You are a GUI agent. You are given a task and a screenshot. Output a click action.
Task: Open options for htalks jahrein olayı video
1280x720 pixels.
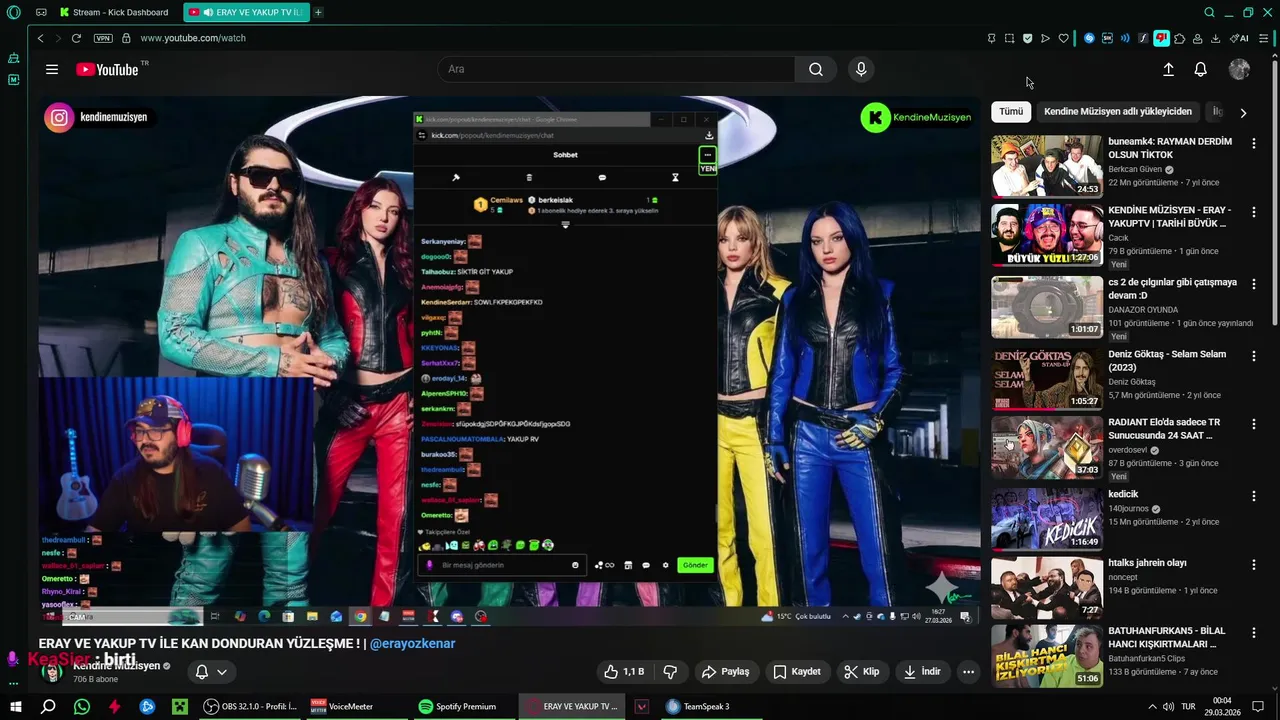[1253, 564]
